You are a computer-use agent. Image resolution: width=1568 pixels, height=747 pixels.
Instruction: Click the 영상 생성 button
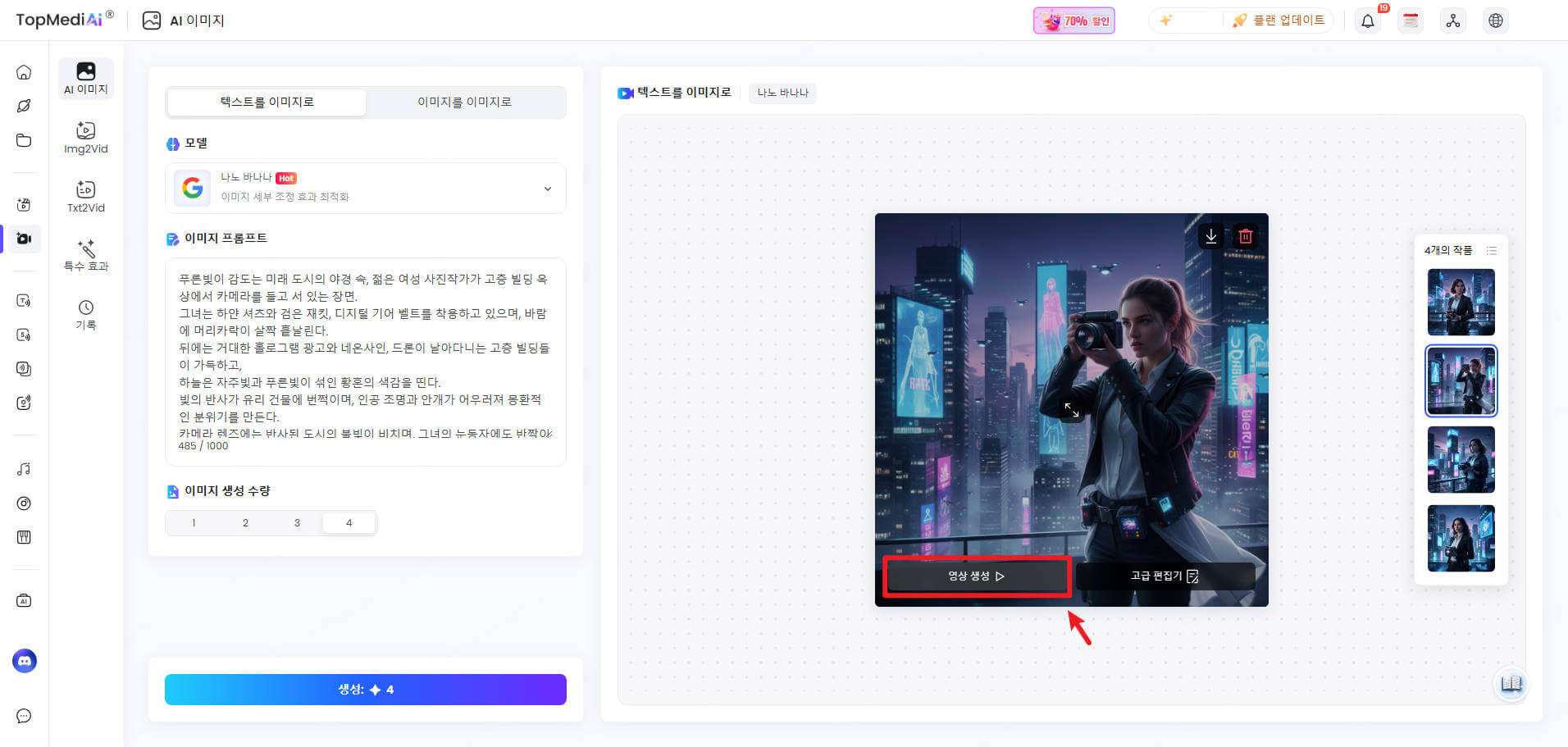coord(976,576)
